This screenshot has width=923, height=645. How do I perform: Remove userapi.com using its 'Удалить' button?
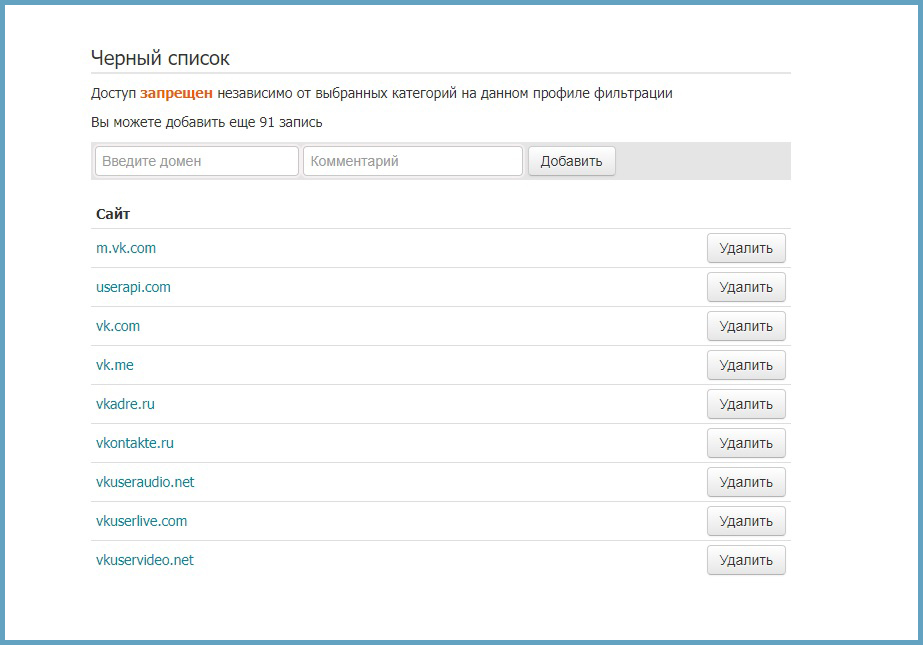point(746,287)
